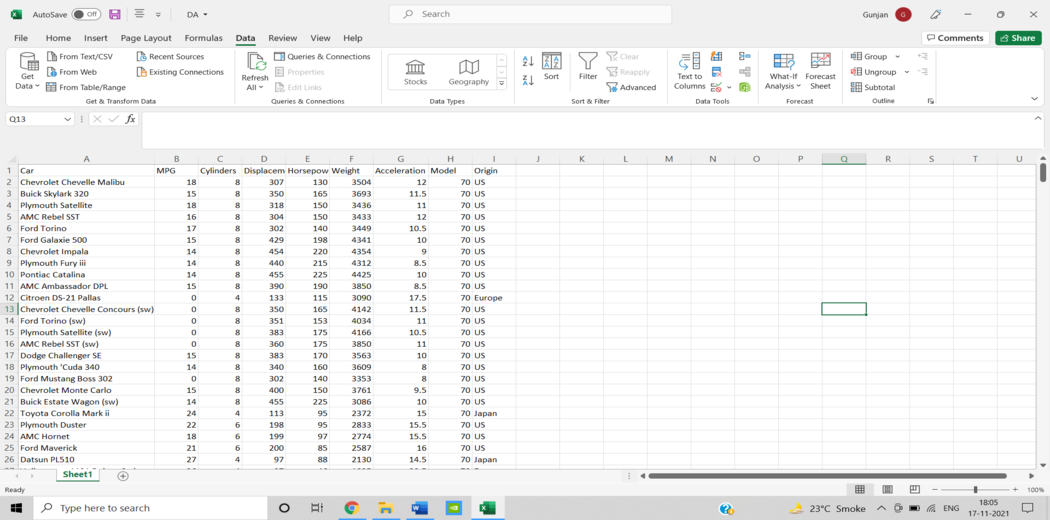Open the Group dropdown arrow

click(897, 57)
